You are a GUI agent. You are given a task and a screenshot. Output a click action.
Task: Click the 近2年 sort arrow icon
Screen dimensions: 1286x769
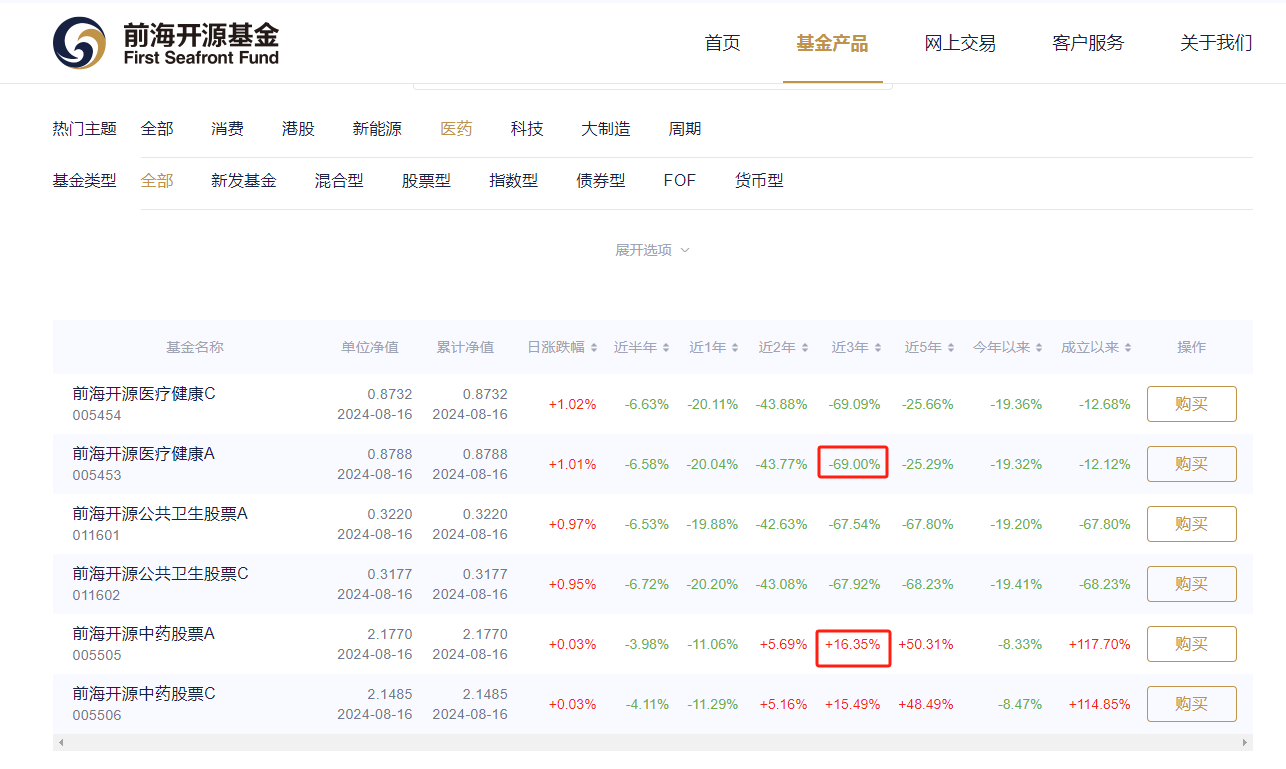pos(804,347)
